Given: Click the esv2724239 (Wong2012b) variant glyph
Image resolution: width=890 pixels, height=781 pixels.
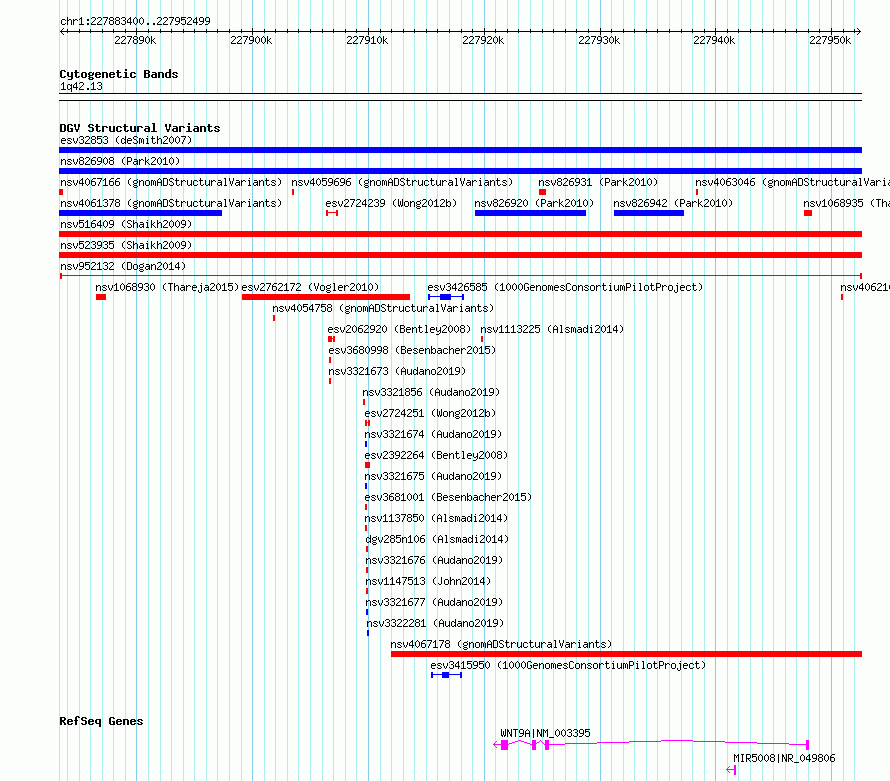Looking at the screenshot, I should pos(332,213).
